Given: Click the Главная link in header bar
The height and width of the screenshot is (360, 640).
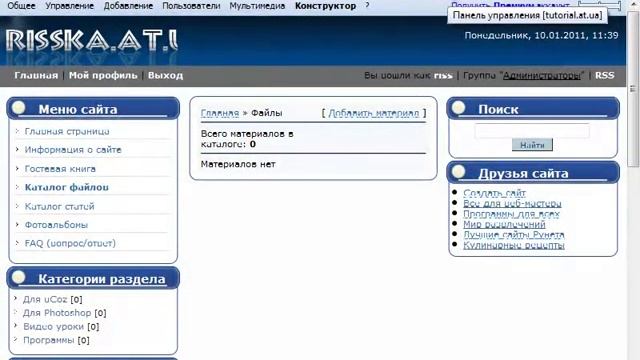Looking at the screenshot, I should 36,76.
